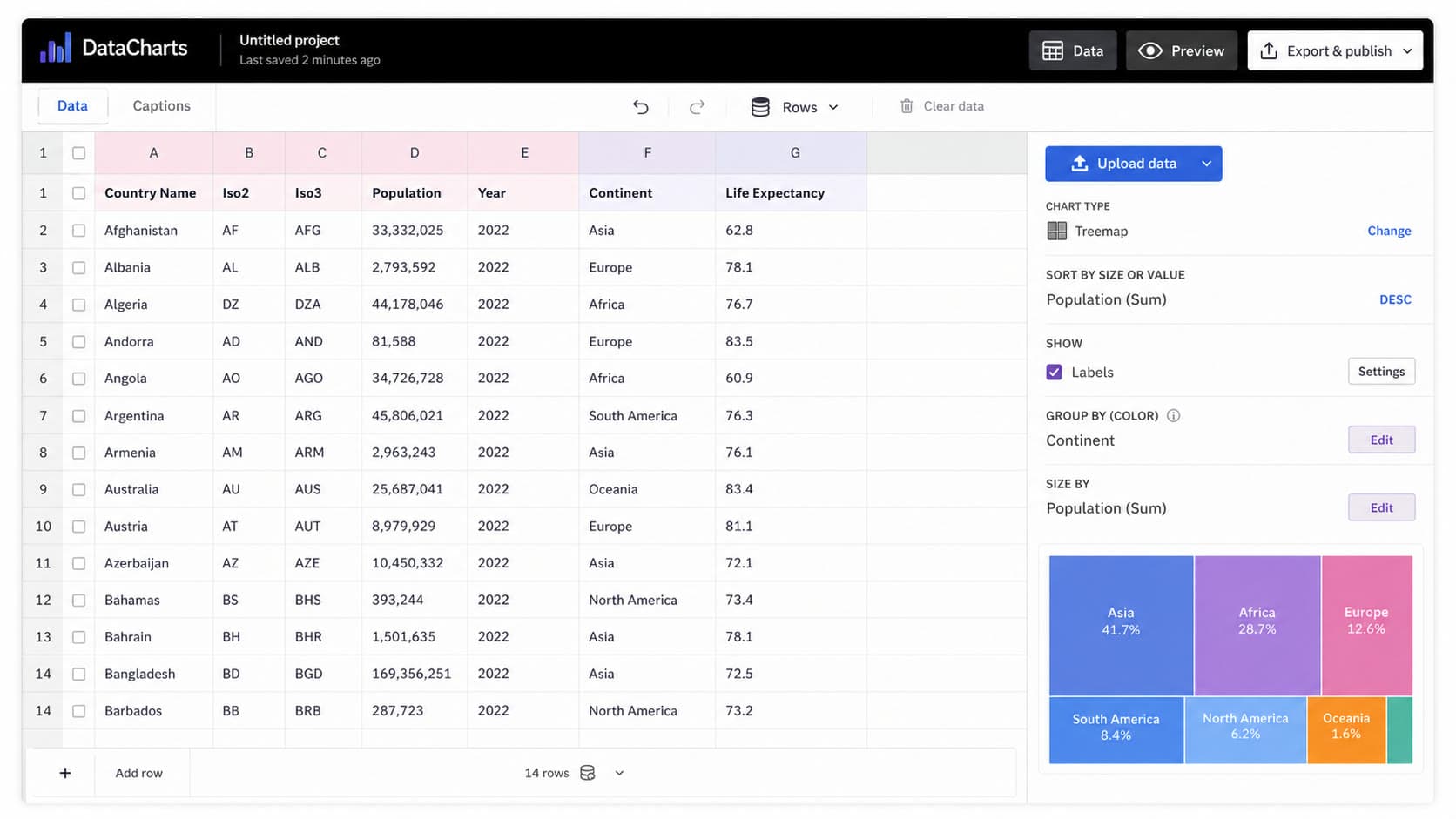
Task: Select the Argentina row checkbox
Action: [x=78, y=416]
